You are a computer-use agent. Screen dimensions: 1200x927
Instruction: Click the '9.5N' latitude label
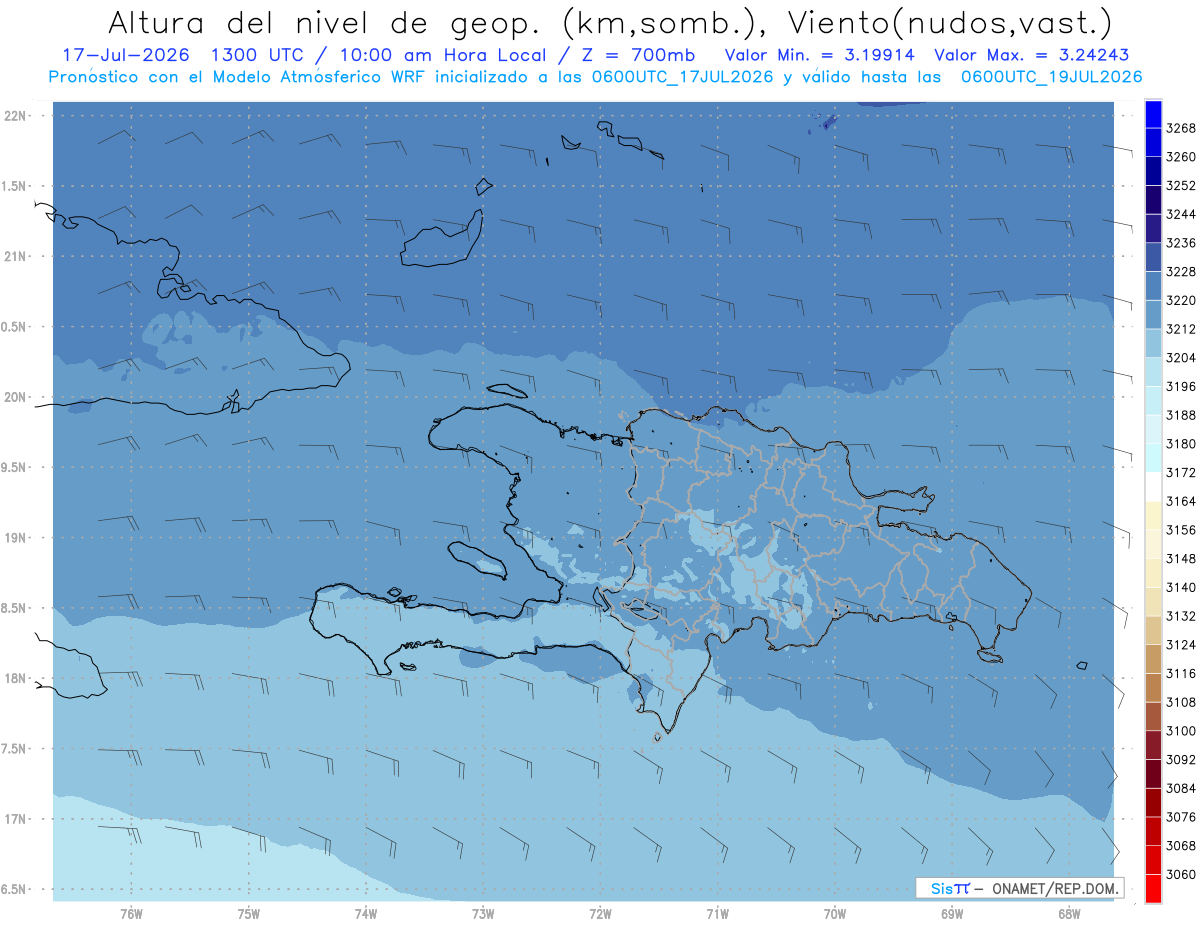15,467
